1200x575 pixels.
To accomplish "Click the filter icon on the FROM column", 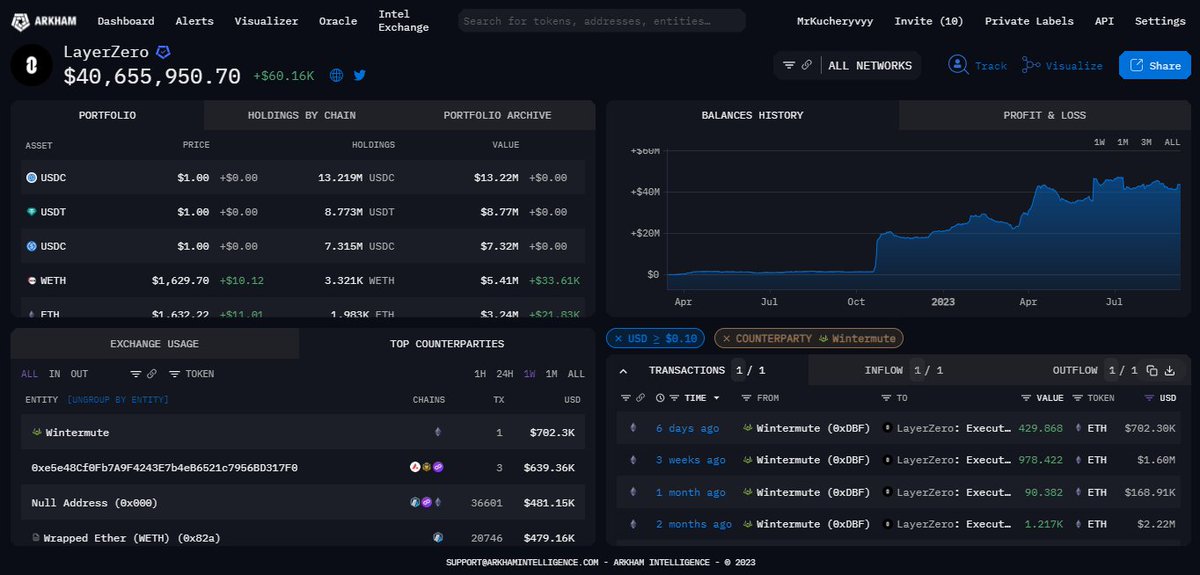I will [x=748, y=398].
